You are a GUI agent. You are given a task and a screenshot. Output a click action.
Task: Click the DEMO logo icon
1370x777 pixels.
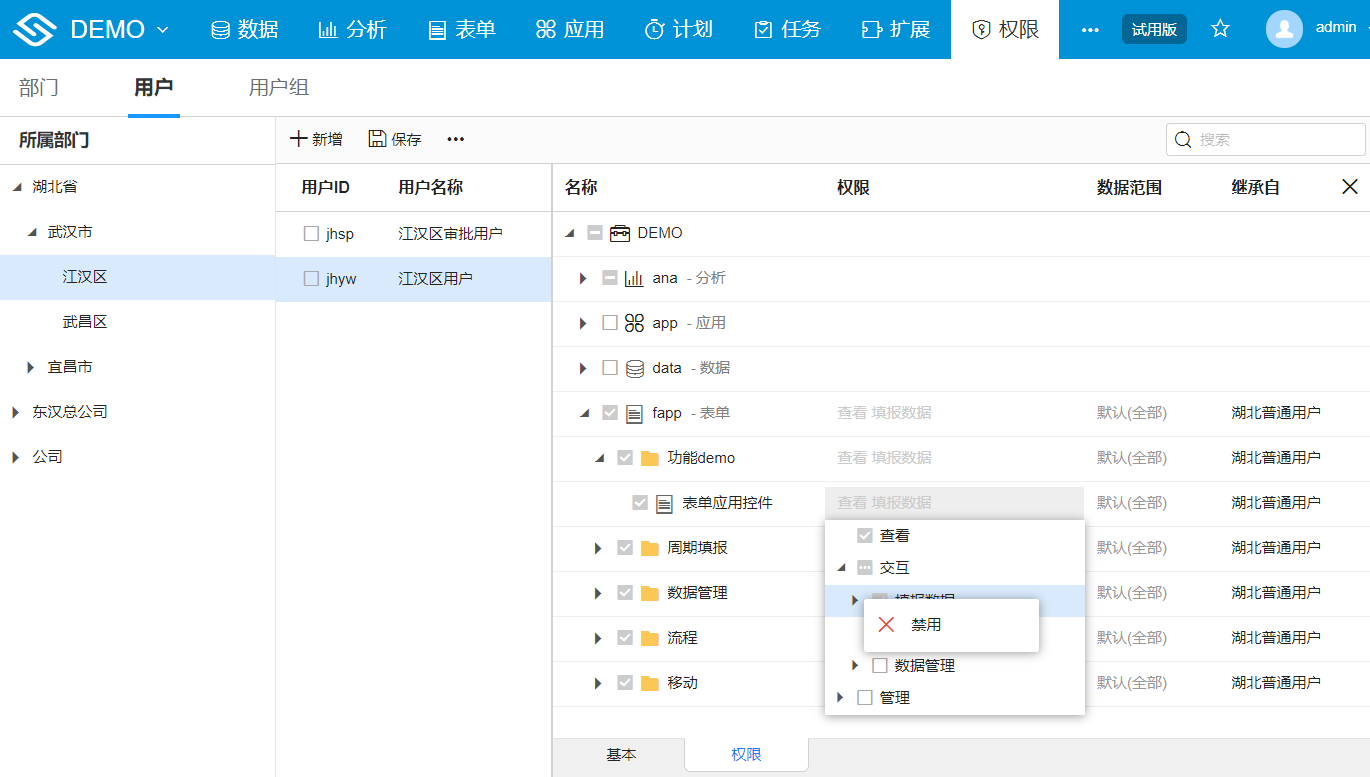point(34,30)
